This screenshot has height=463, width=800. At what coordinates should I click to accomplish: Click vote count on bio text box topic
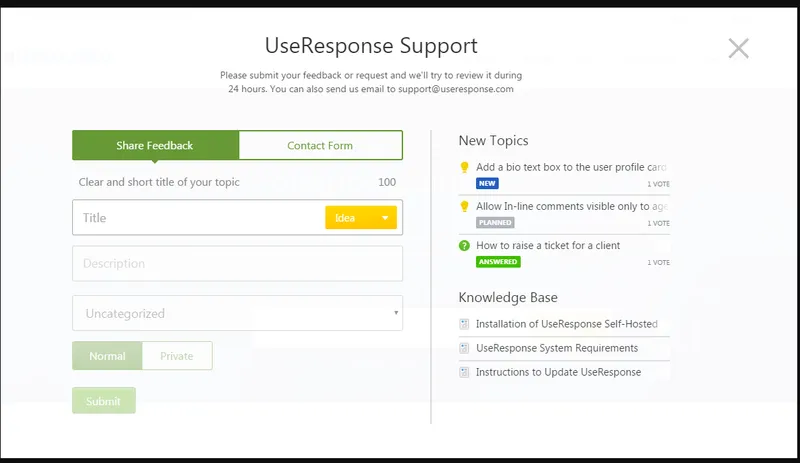[x=658, y=184]
